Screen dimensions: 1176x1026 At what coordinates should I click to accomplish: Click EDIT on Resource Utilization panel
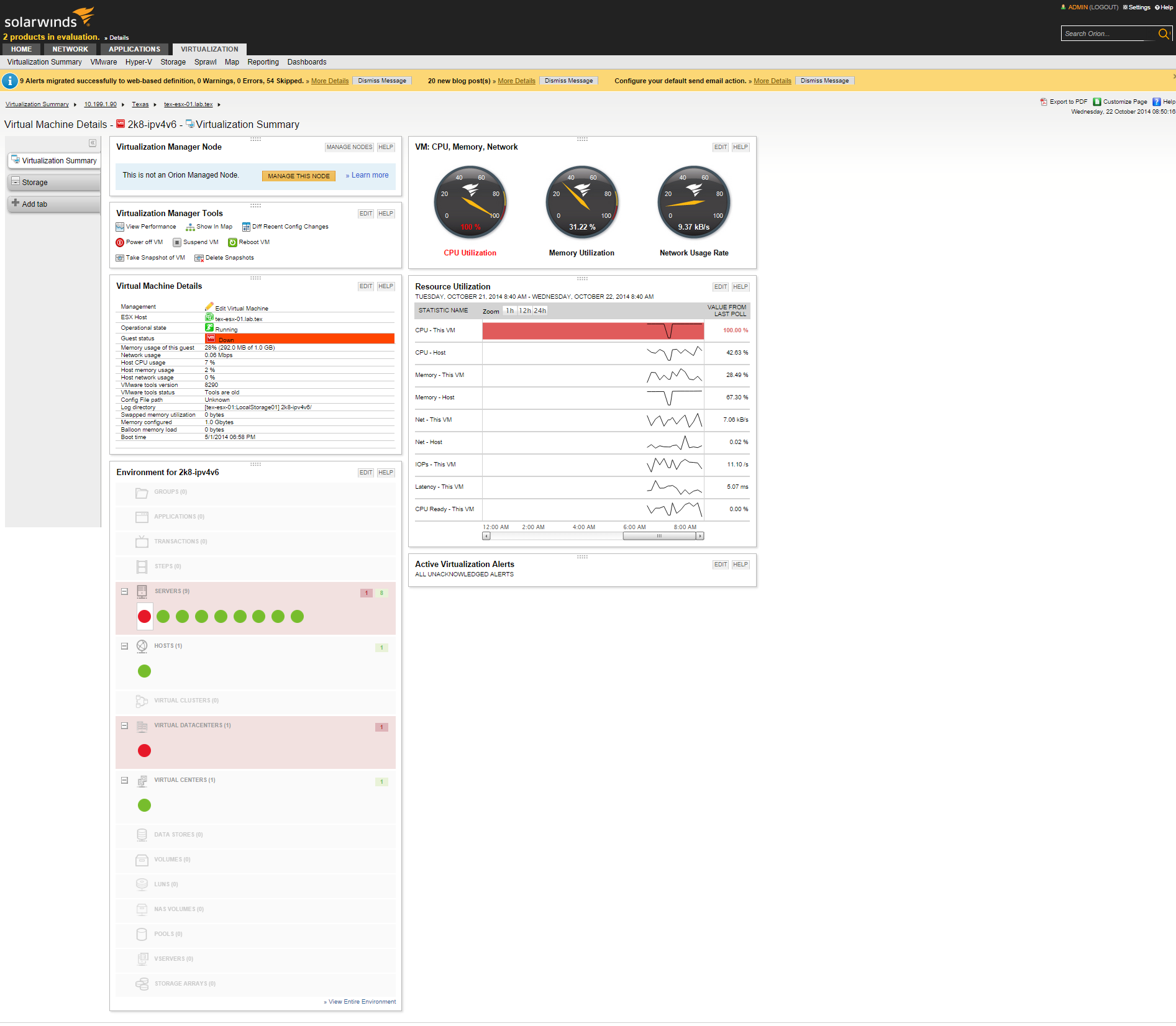point(721,288)
